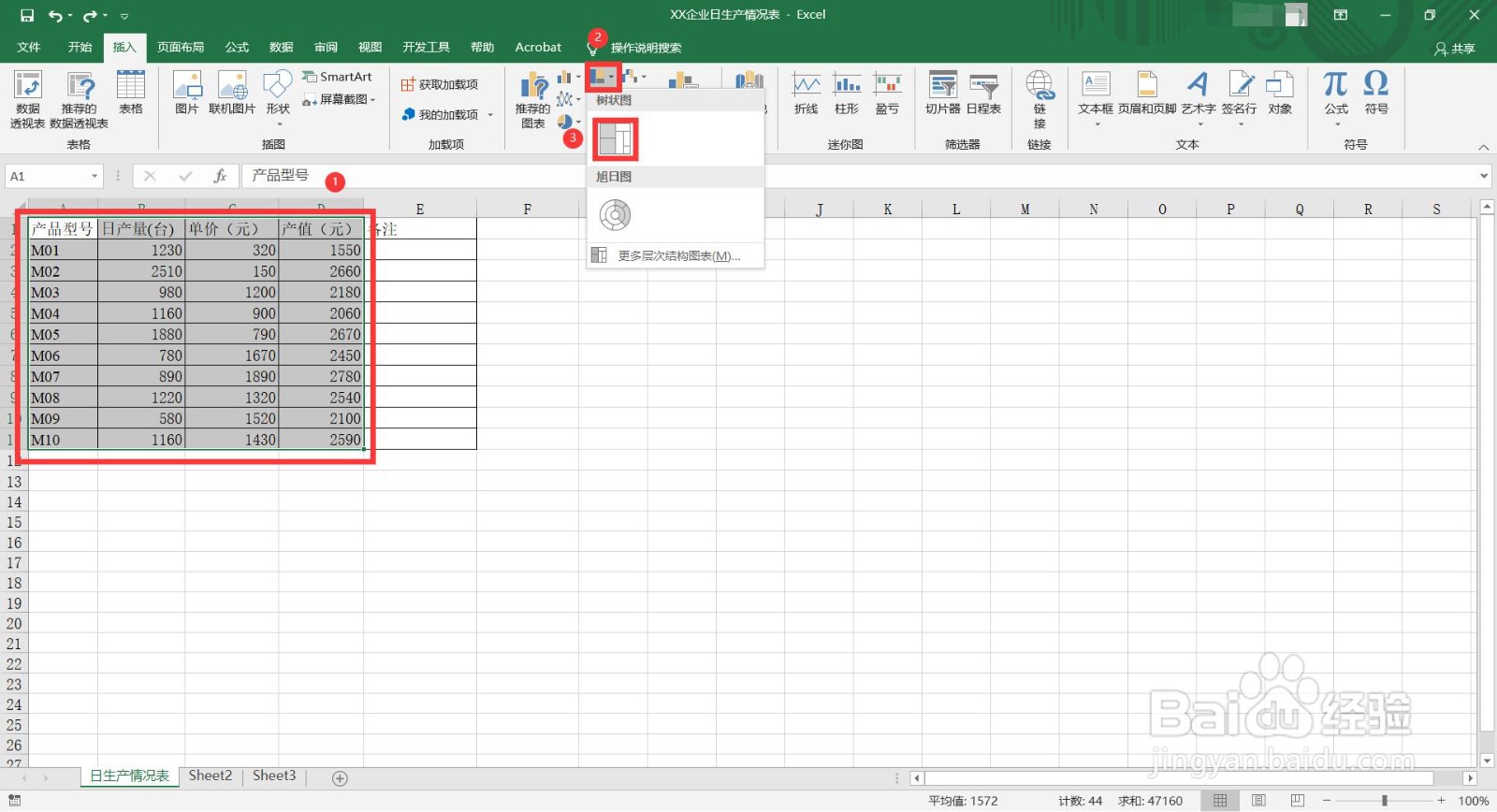1497x812 pixels.
Task: Open the column chart dropdown
Action: (569, 77)
